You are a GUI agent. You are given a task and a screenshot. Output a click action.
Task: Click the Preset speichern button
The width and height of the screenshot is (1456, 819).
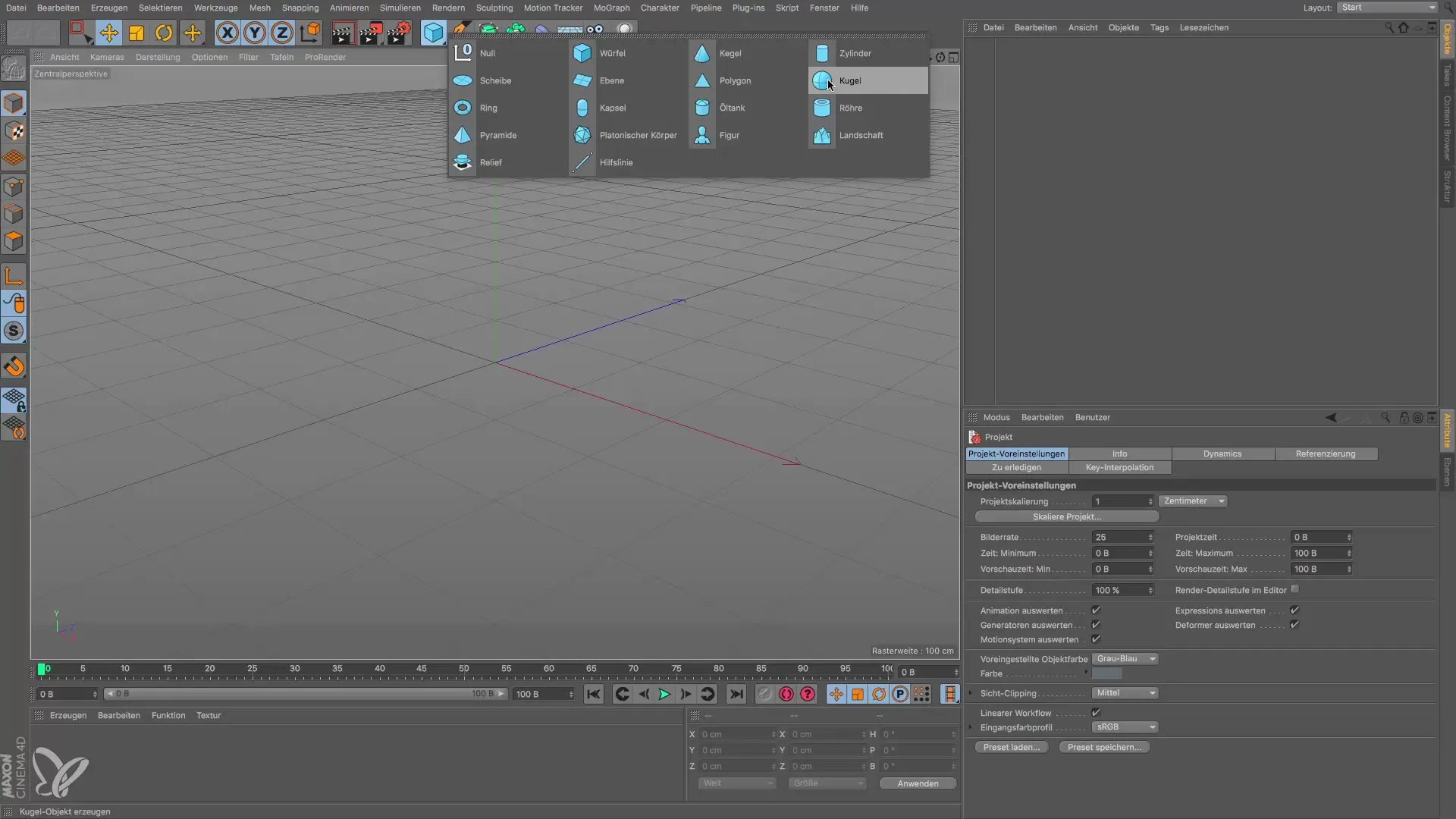pyautogui.click(x=1104, y=748)
